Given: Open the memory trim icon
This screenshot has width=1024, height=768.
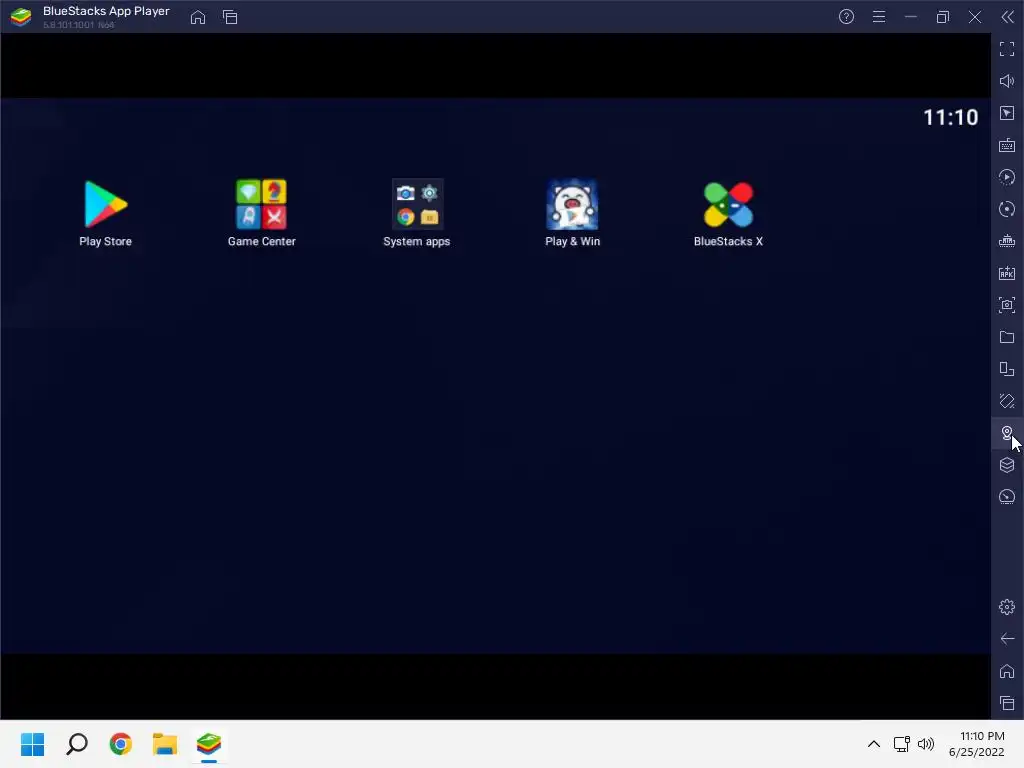Looking at the screenshot, I should 1007,241.
